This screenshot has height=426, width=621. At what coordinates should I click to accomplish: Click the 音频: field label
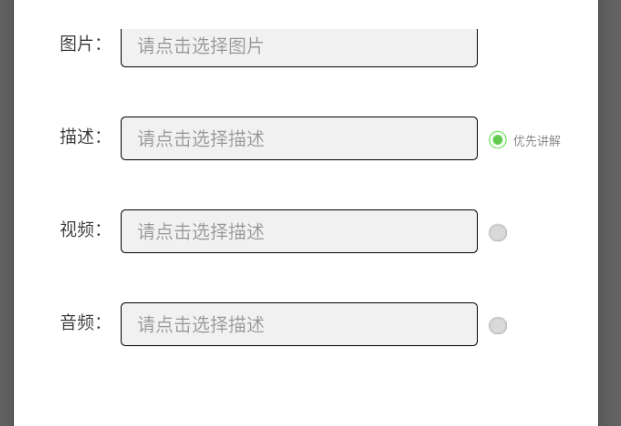pyautogui.click(x=81, y=323)
